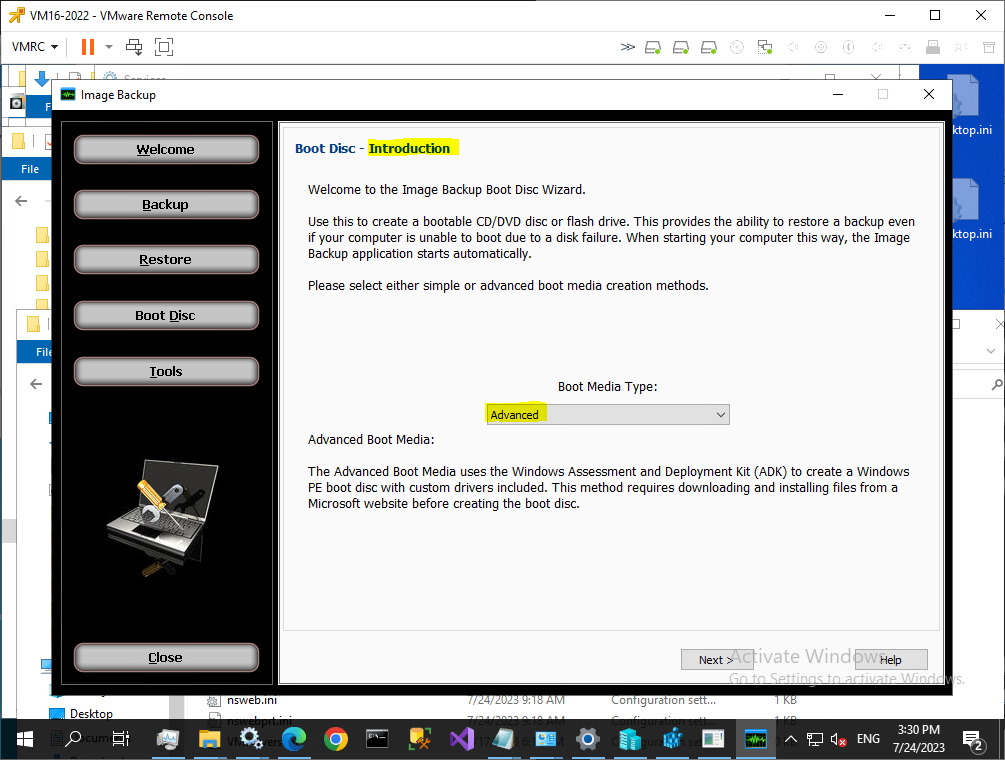Open the Restore section
Screen dimensions: 1005x760
coord(166,260)
